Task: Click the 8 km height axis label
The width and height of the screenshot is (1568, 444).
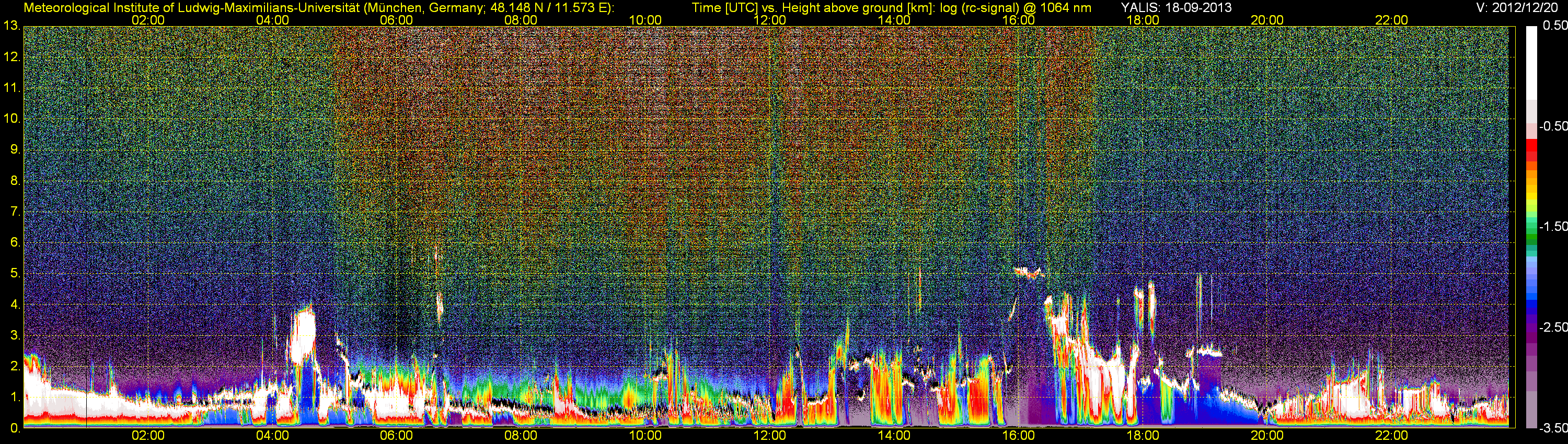Action: 15,181
